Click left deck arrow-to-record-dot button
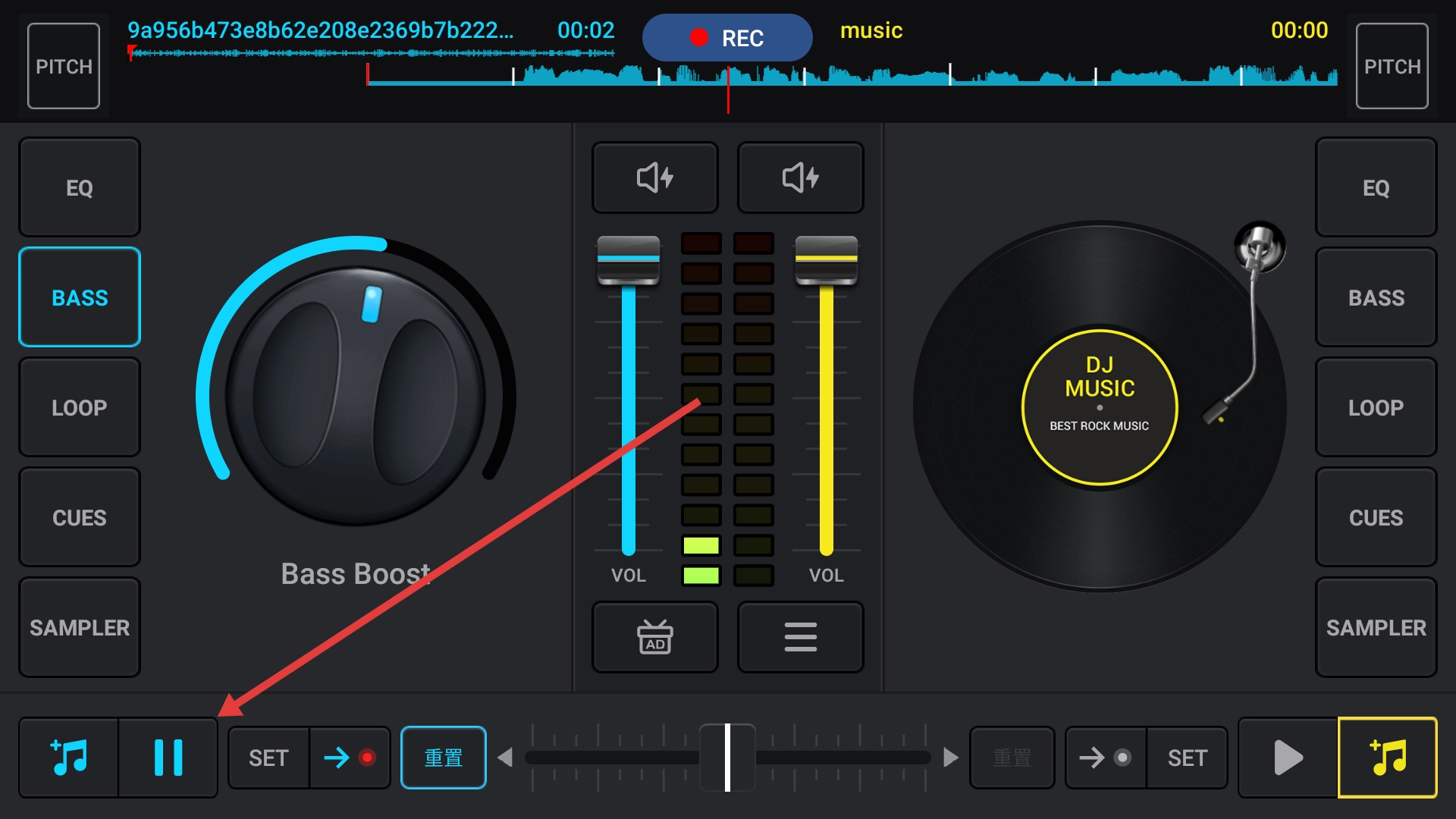1456x819 pixels. click(x=350, y=758)
